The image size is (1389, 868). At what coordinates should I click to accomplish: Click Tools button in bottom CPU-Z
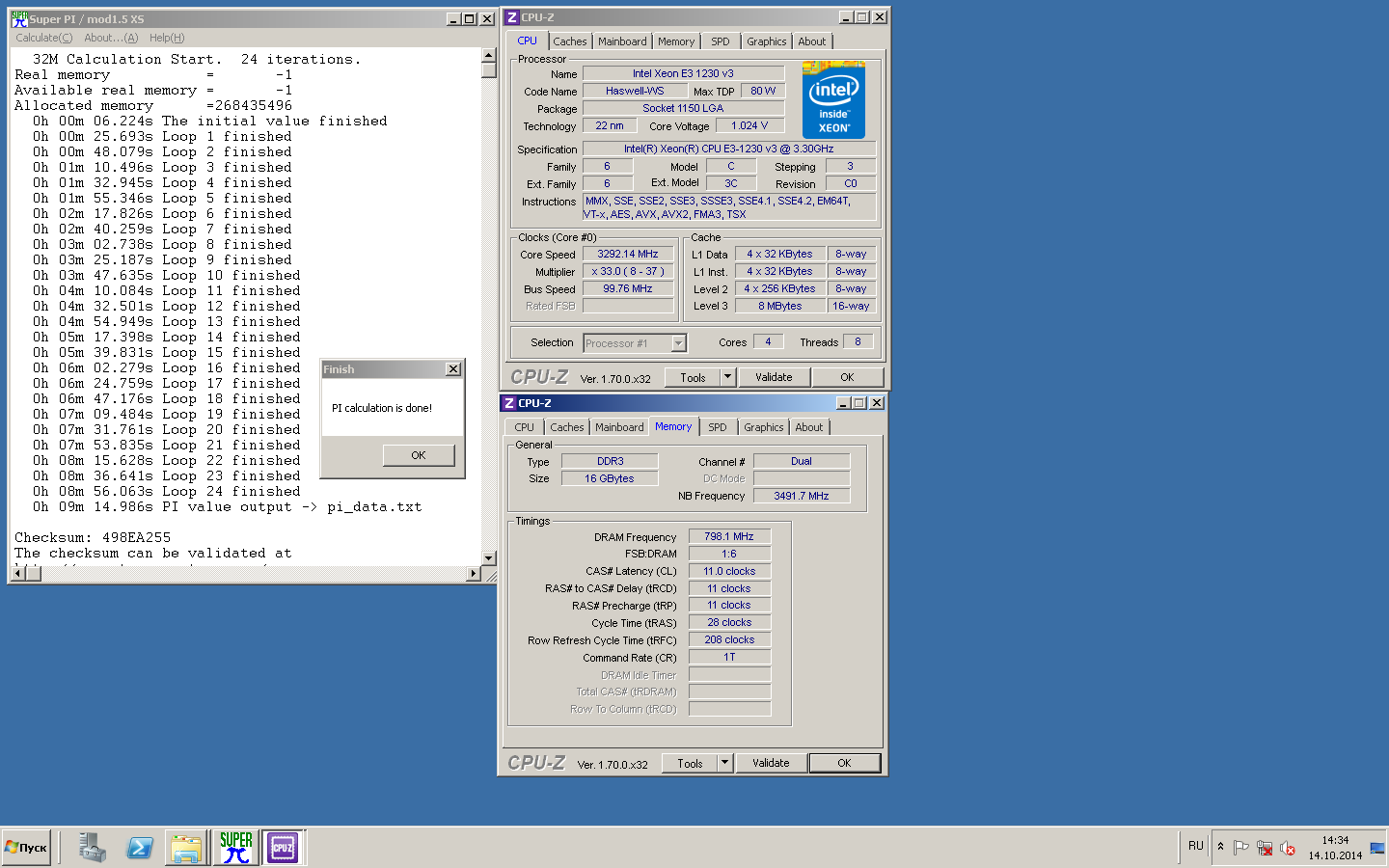(x=690, y=763)
